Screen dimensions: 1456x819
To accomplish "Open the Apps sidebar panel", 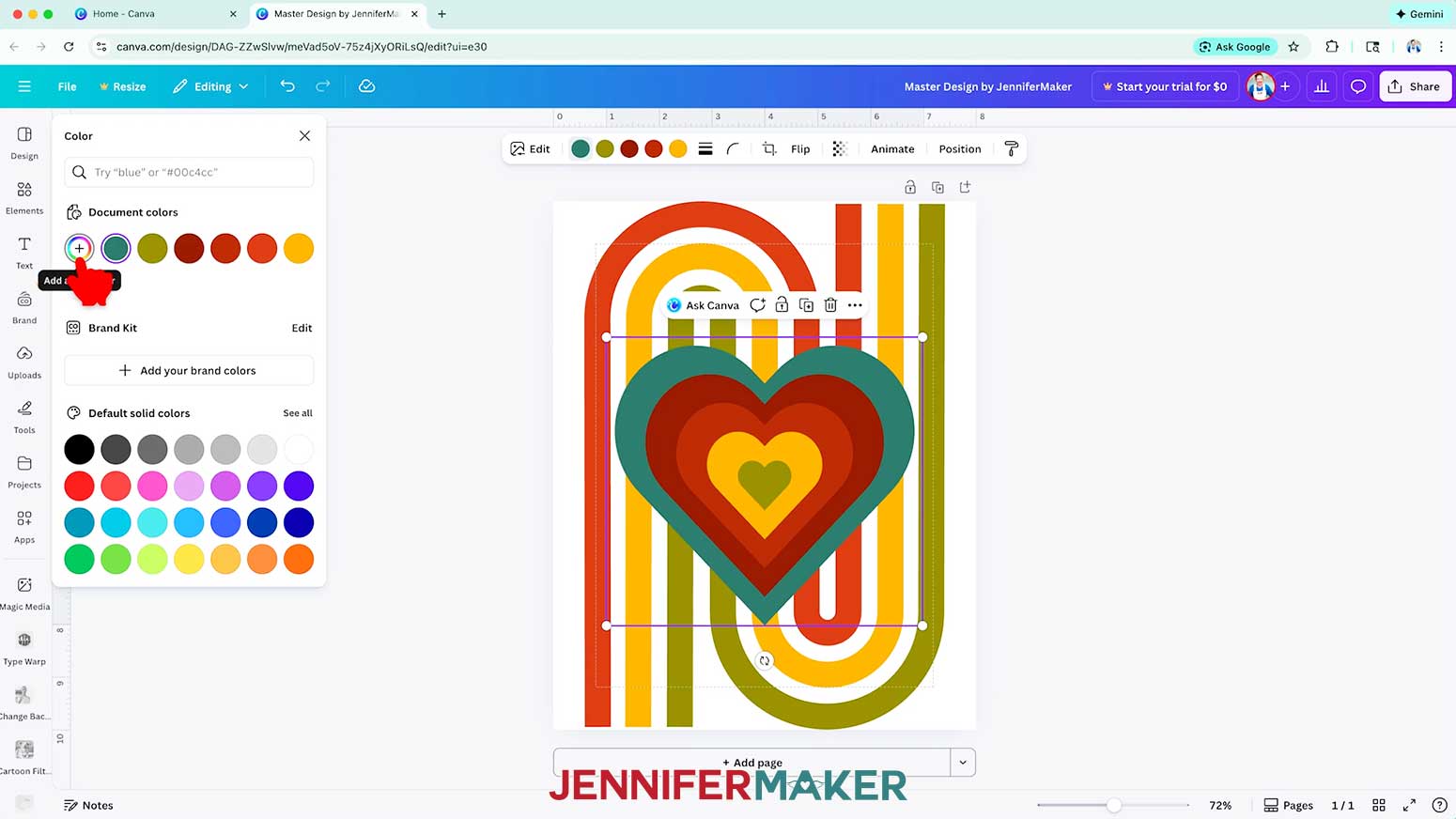I will (x=24, y=526).
